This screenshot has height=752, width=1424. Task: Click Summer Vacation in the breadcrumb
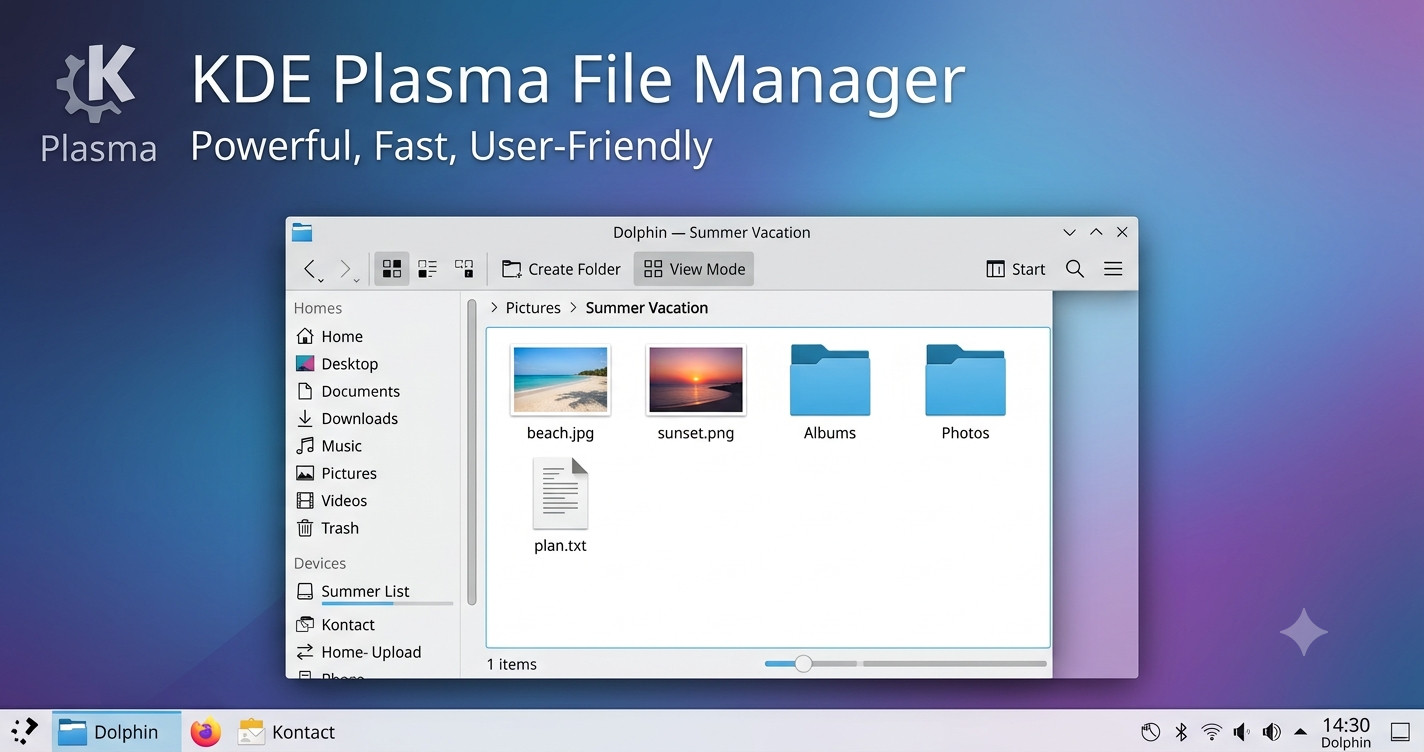647,308
